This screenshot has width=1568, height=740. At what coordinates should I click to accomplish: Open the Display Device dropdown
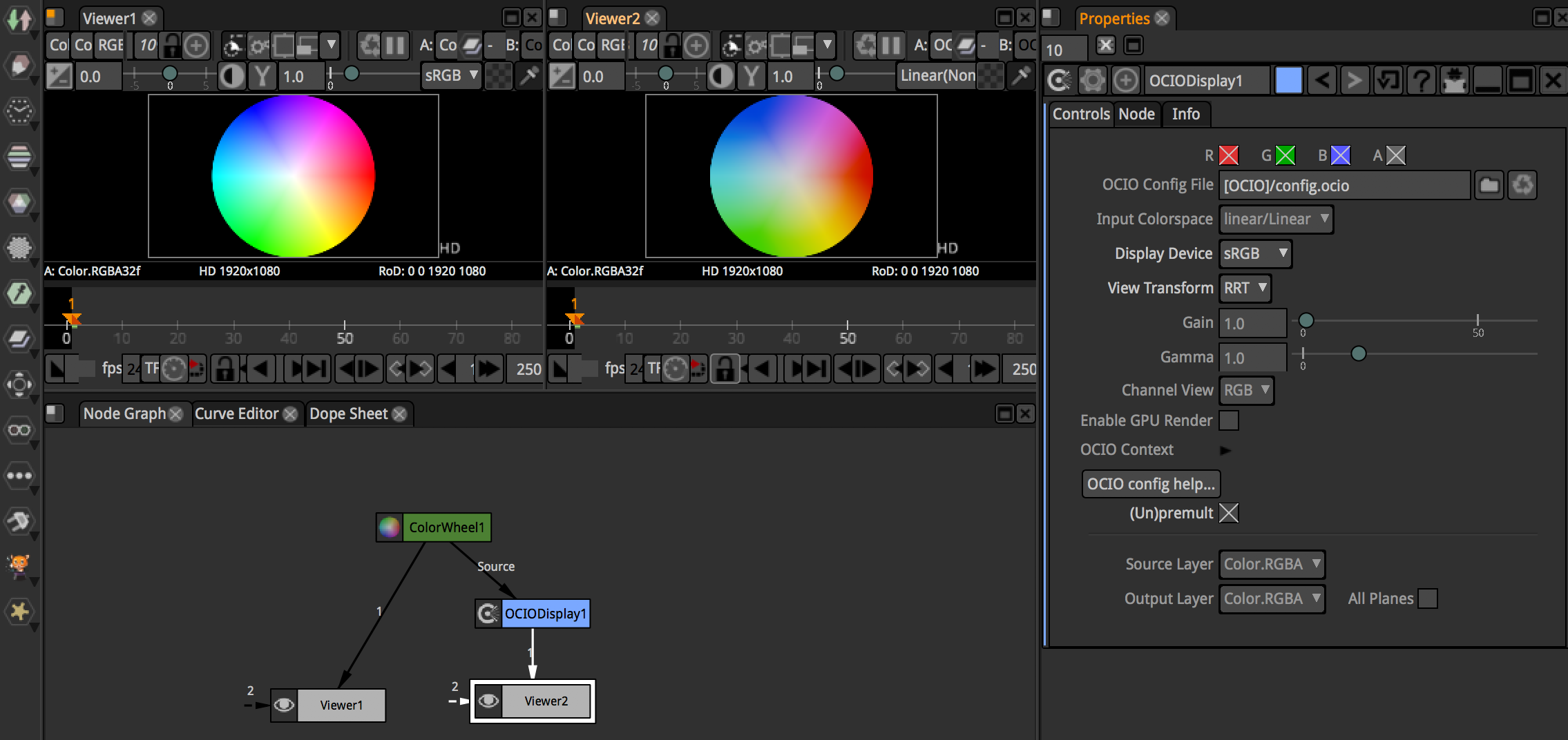(x=1255, y=253)
